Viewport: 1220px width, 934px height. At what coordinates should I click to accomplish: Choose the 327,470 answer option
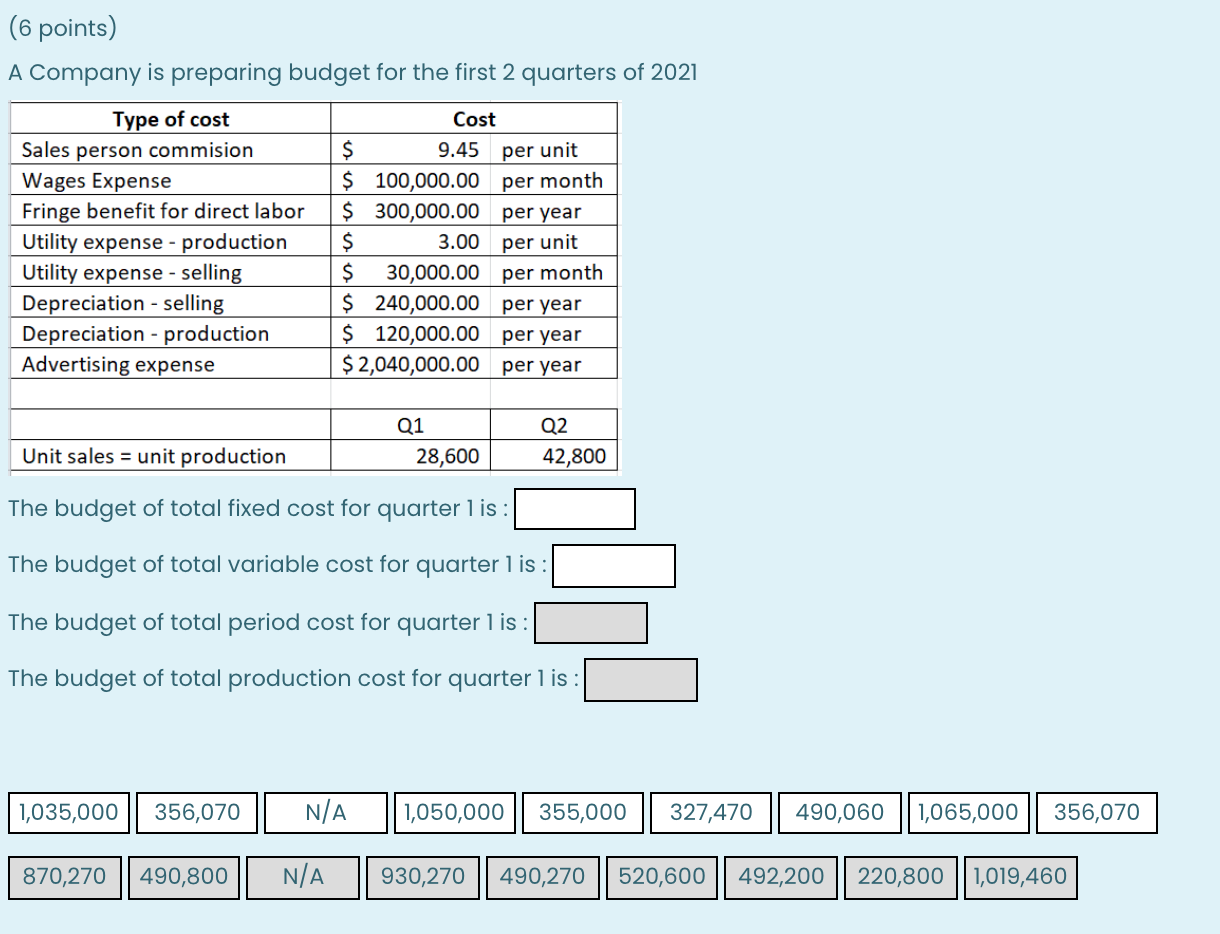coord(711,813)
